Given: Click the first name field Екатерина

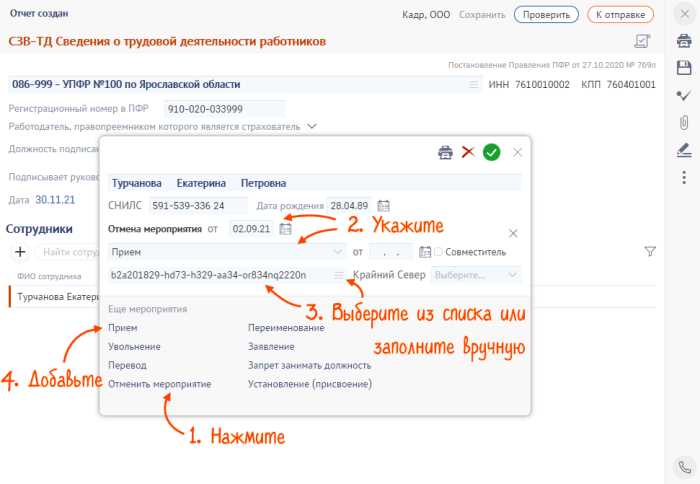Looking at the screenshot, I should pyautogui.click(x=201, y=183).
